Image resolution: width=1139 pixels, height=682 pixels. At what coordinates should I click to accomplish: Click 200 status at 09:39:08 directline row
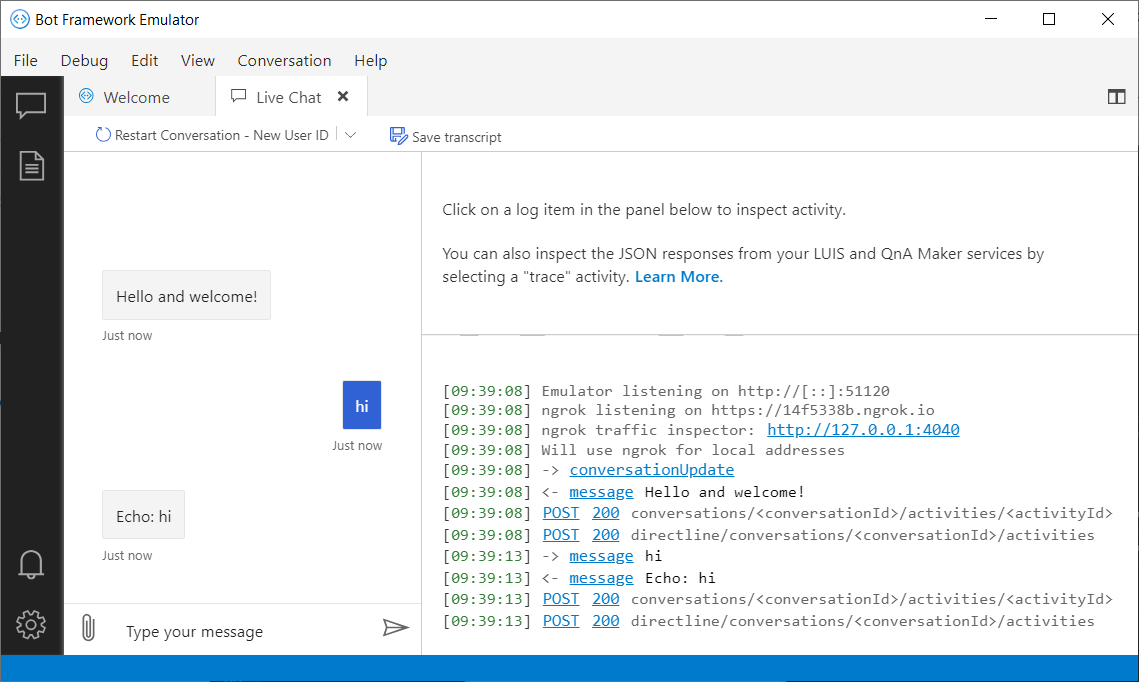click(606, 535)
